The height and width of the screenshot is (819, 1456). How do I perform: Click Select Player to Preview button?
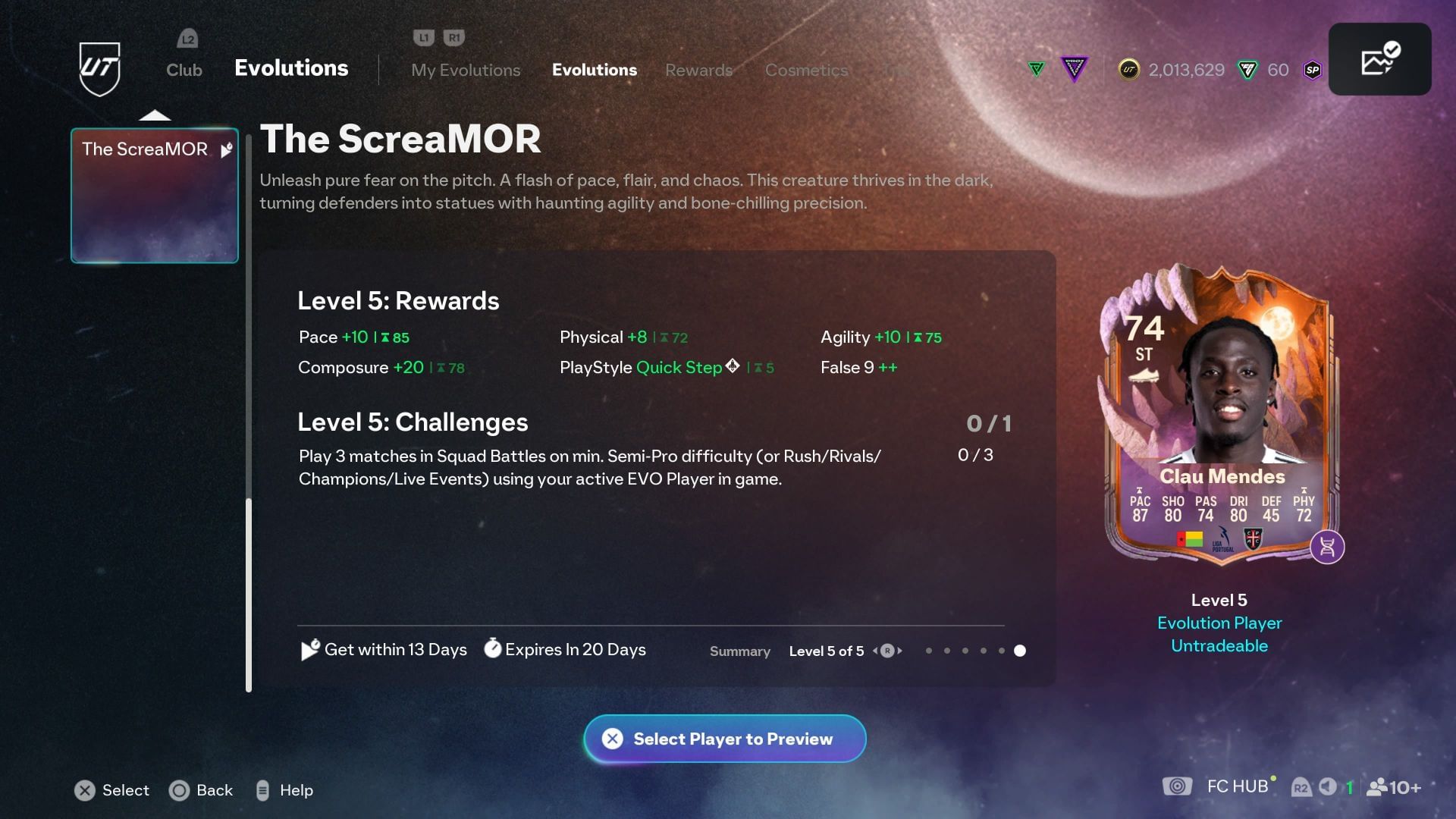(x=725, y=739)
